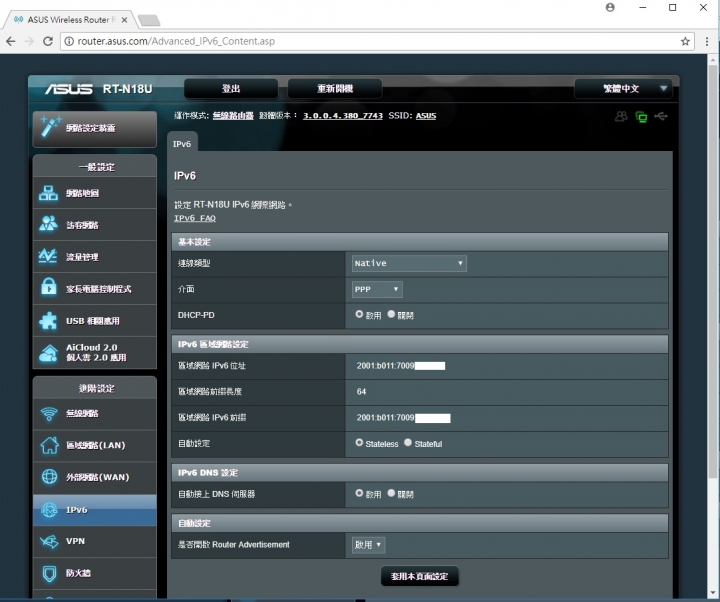Click the USB status icon
720x602 pixels.
661,116
